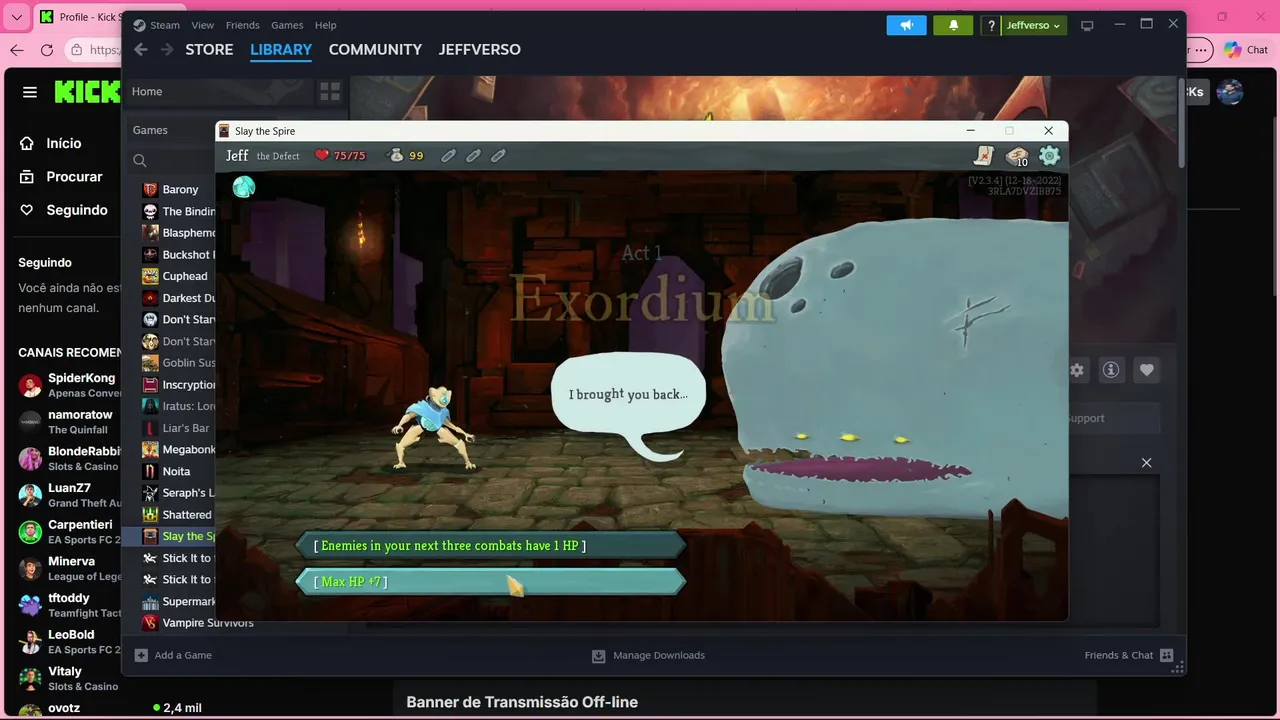
Task: Expand the browser tab list chevron
Action: click(17, 17)
